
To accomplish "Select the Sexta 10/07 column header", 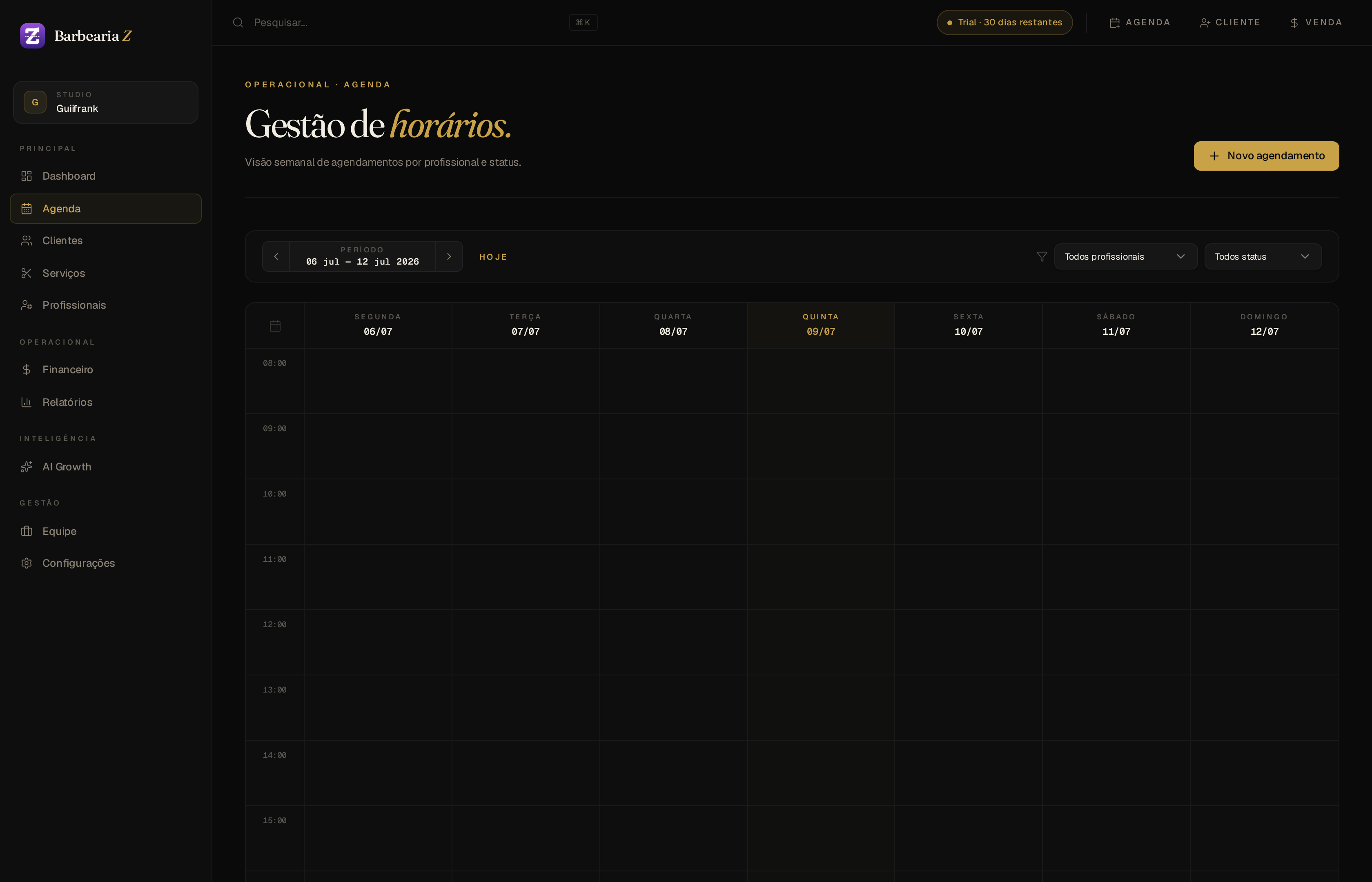I will tap(969, 325).
